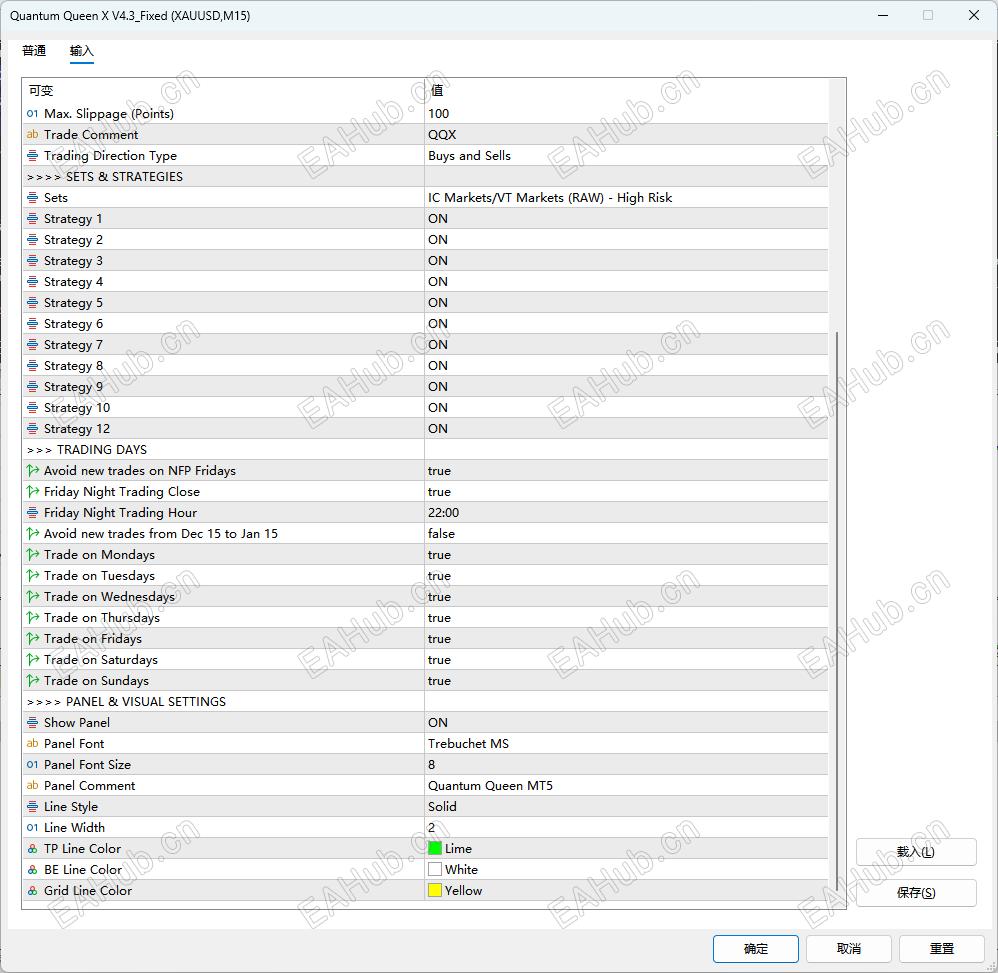Viewport: 998px width, 973px height.
Task: Click the bool icon beside Trade on Sundays
Action: click(32, 681)
